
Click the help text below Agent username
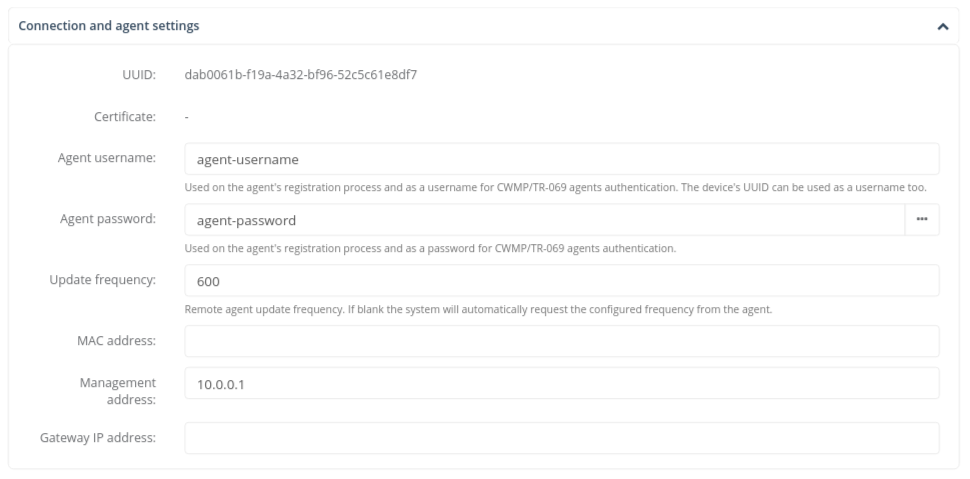coord(558,187)
